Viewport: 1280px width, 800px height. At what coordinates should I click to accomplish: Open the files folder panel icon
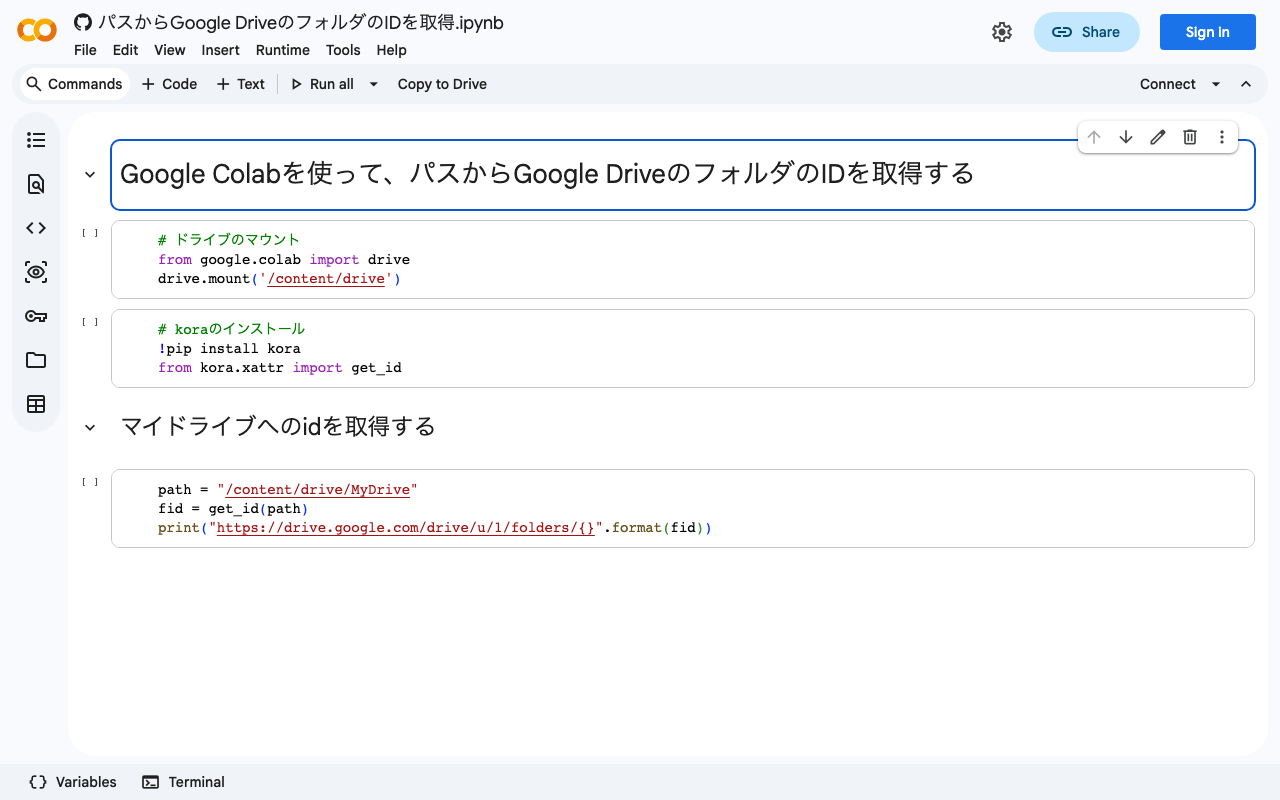pos(36,360)
